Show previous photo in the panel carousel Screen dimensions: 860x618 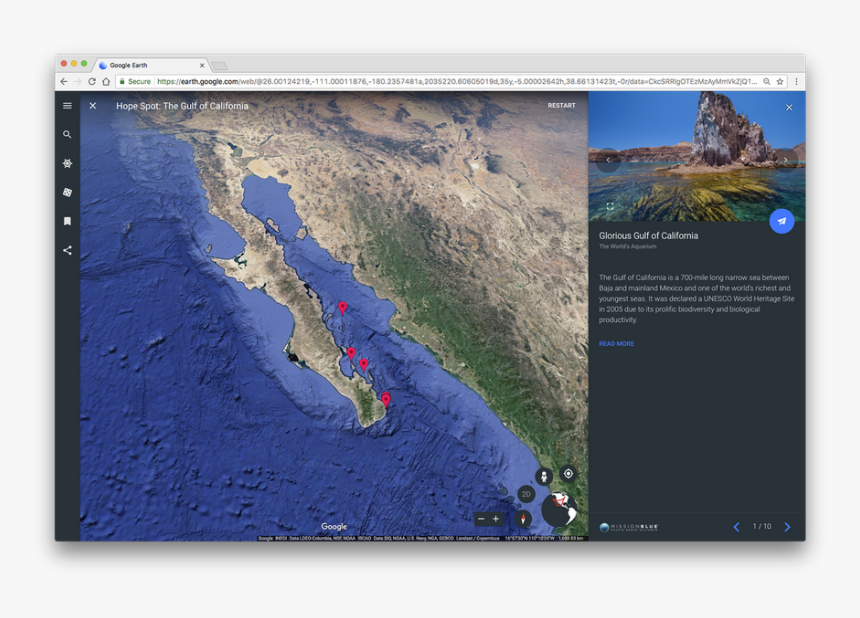point(608,160)
